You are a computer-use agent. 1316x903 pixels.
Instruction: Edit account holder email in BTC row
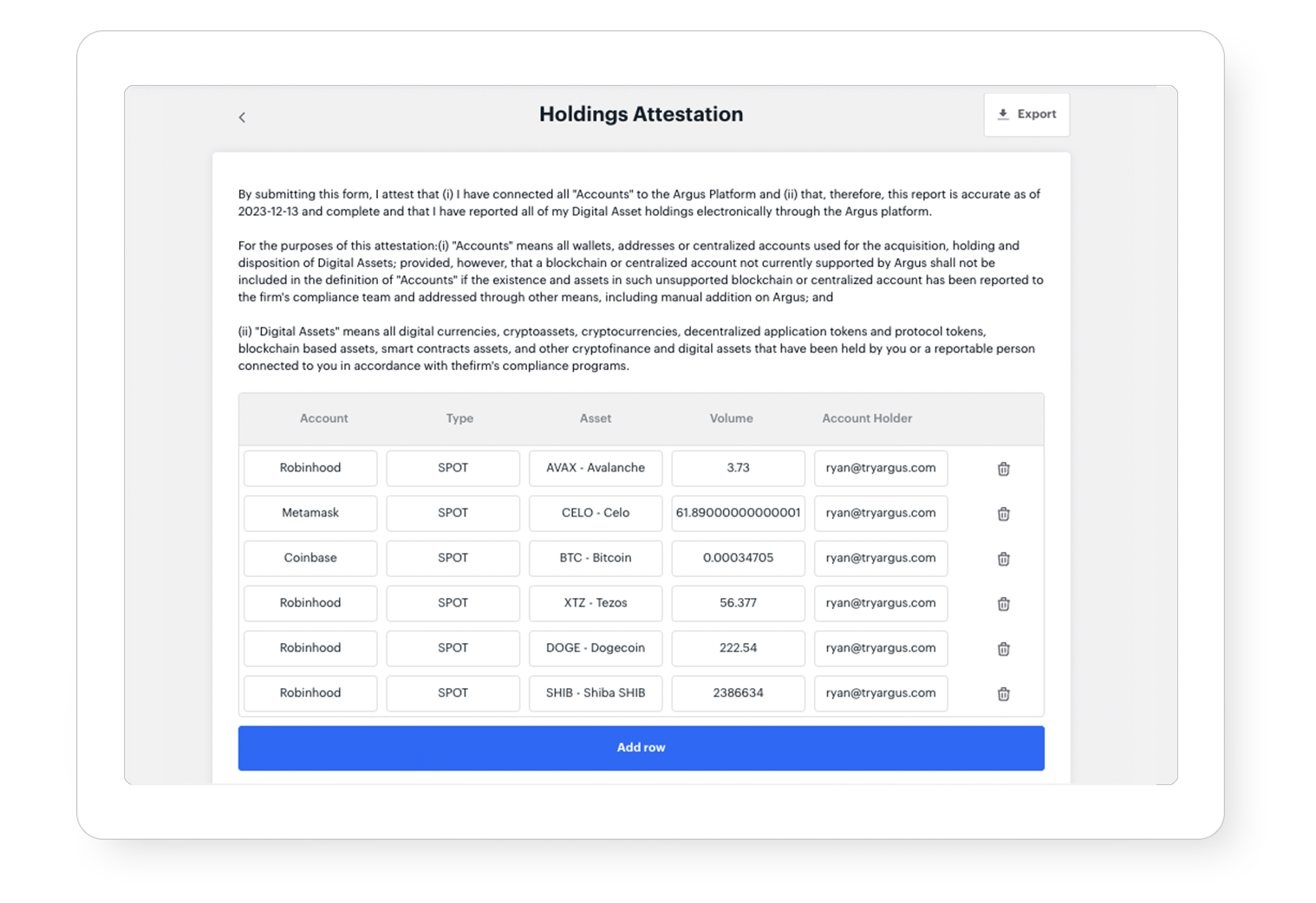tap(881, 558)
